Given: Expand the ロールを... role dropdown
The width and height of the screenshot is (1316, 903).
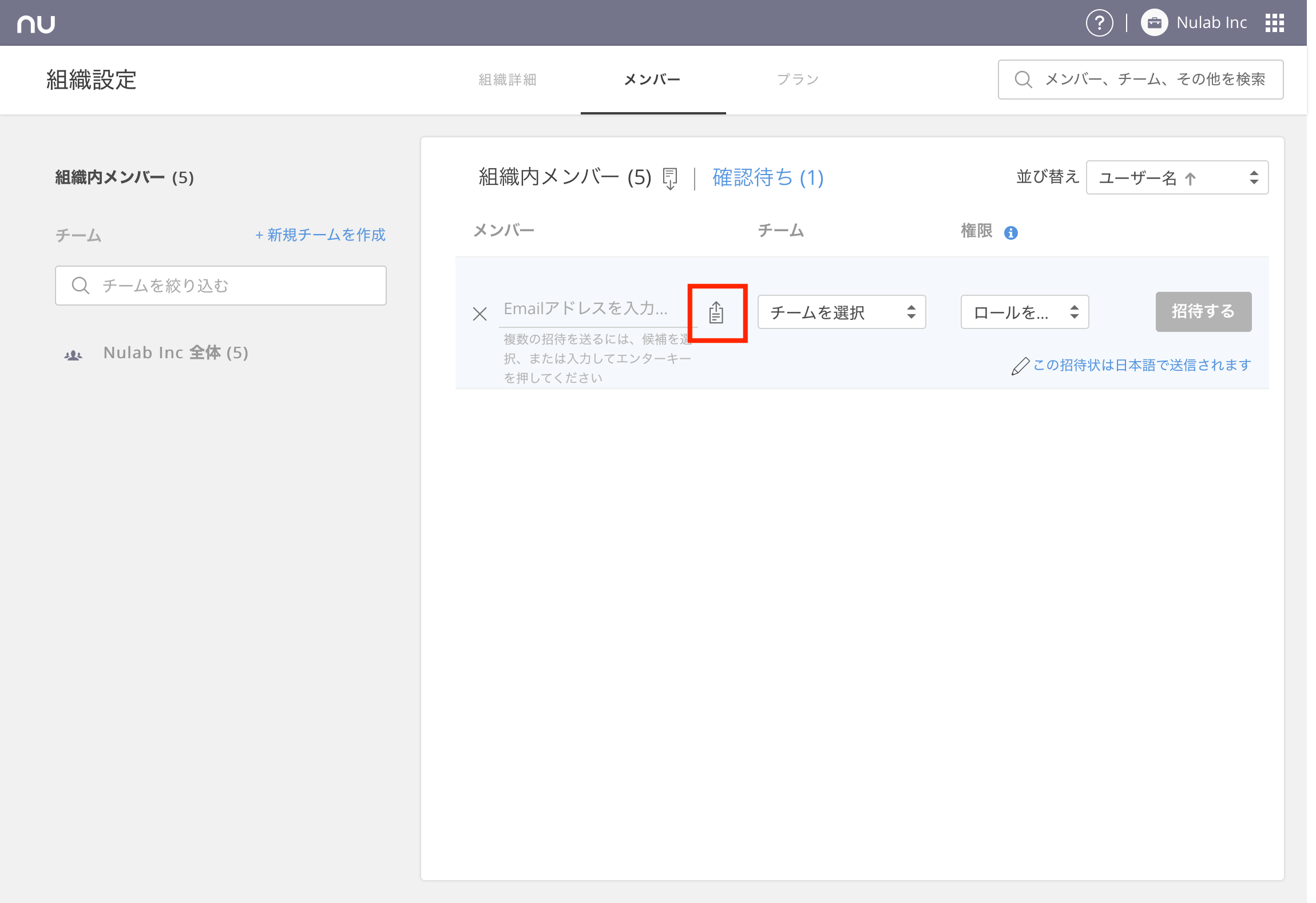Looking at the screenshot, I should point(1024,312).
